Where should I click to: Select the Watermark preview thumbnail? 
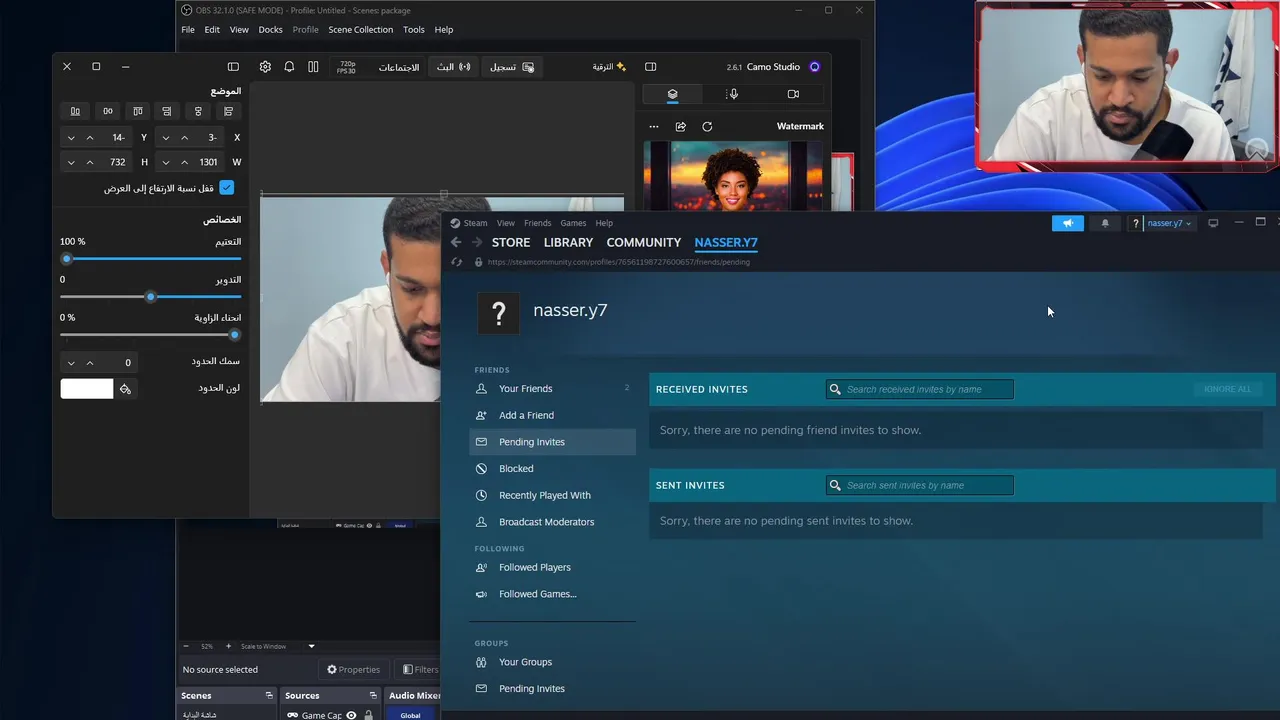pos(733,176)
